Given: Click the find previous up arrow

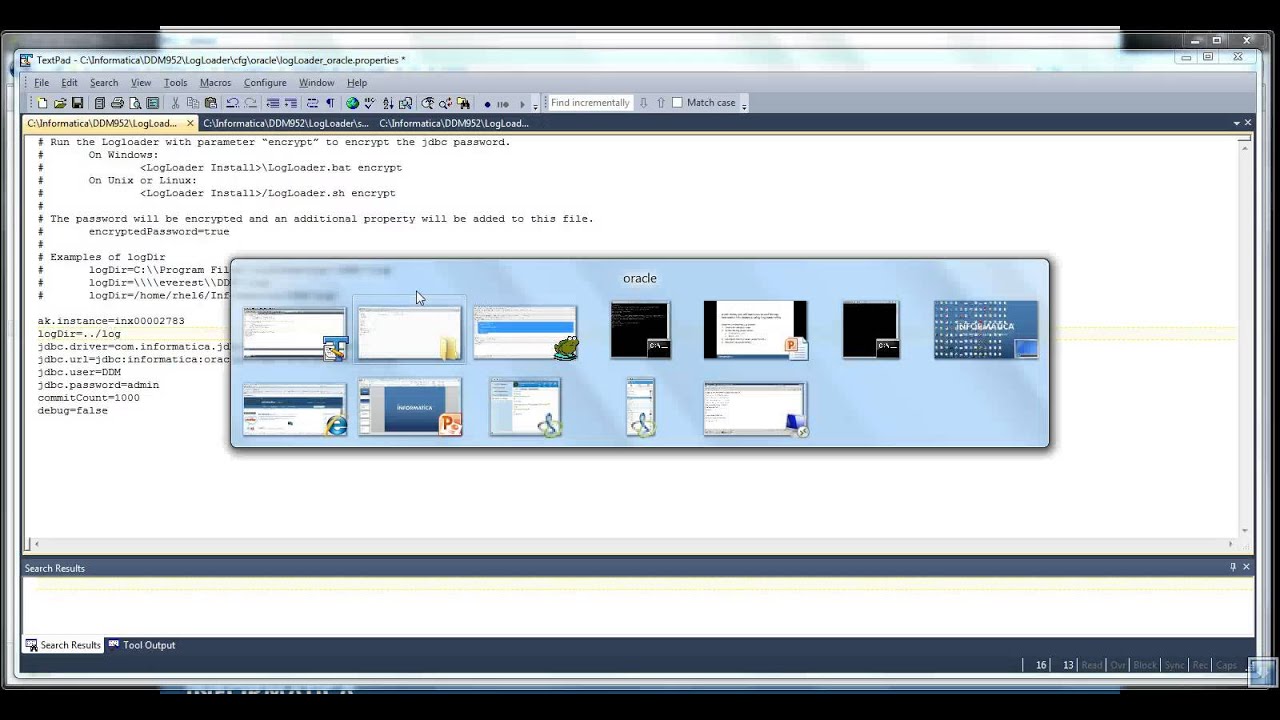Looking at the screenshot, I should coord(661,103).
